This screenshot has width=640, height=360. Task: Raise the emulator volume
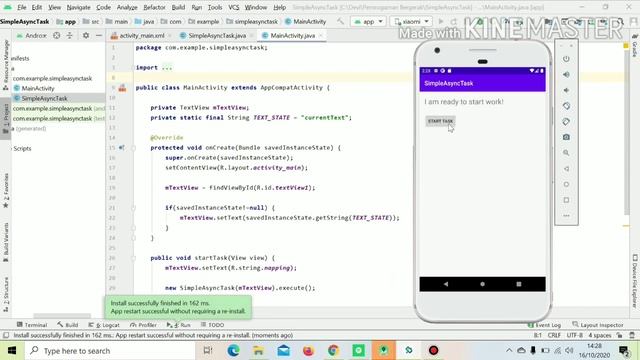(566, 74)
